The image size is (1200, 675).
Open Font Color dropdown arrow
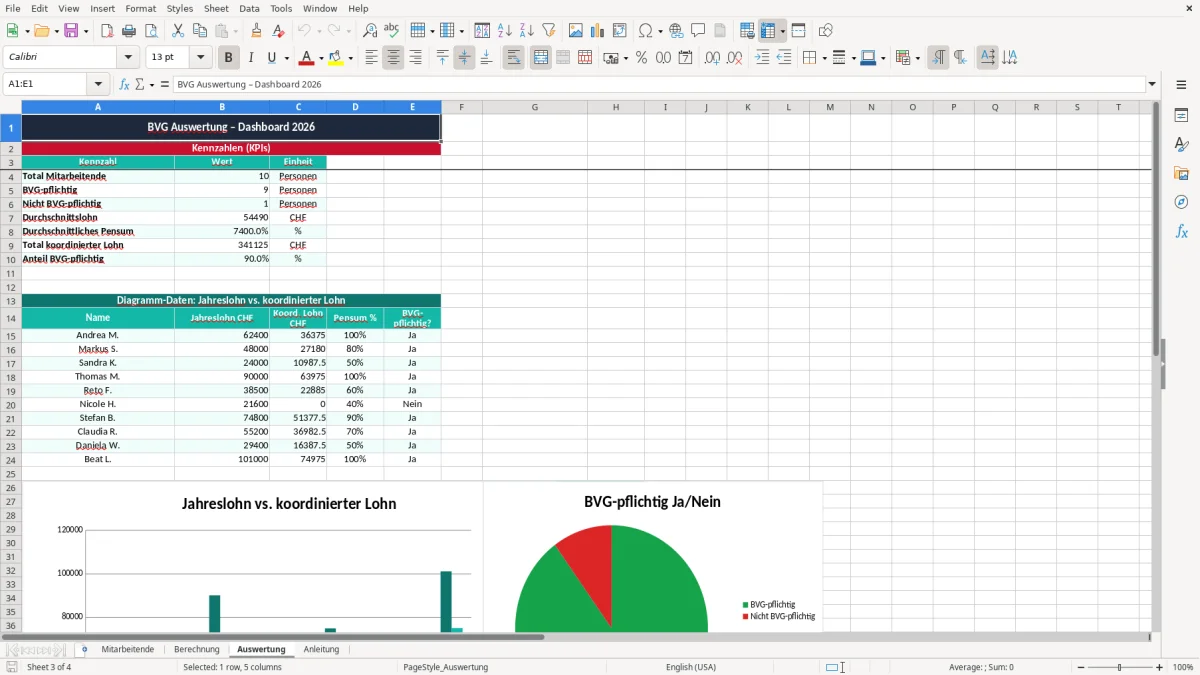click(320, 58)
